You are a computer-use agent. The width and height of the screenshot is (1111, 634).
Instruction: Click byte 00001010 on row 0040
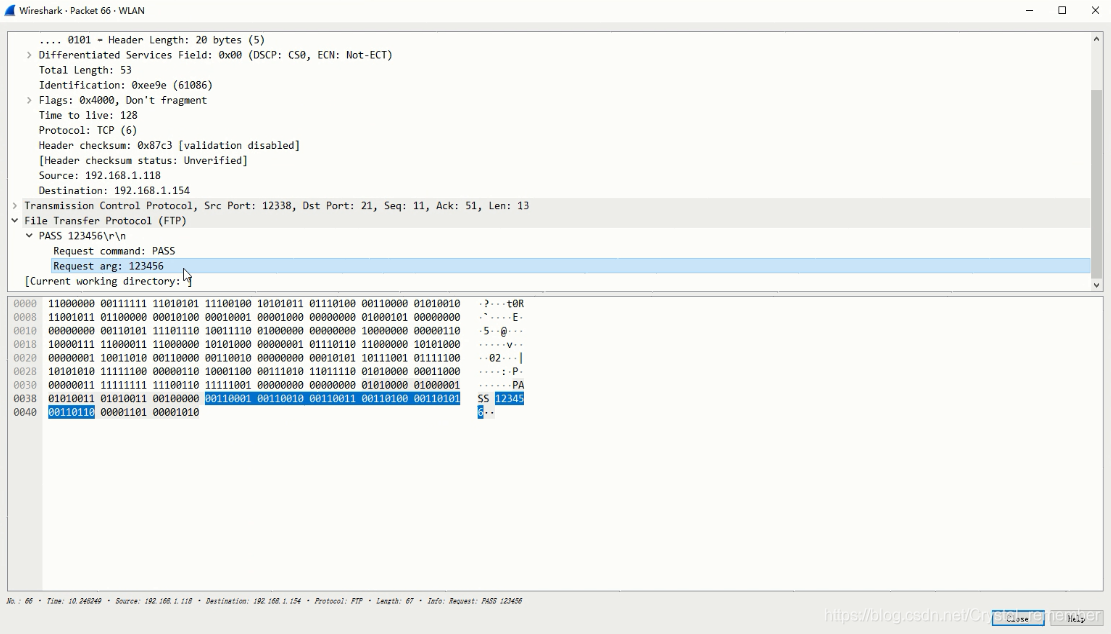pyautogui.click(x=176, y=412)
